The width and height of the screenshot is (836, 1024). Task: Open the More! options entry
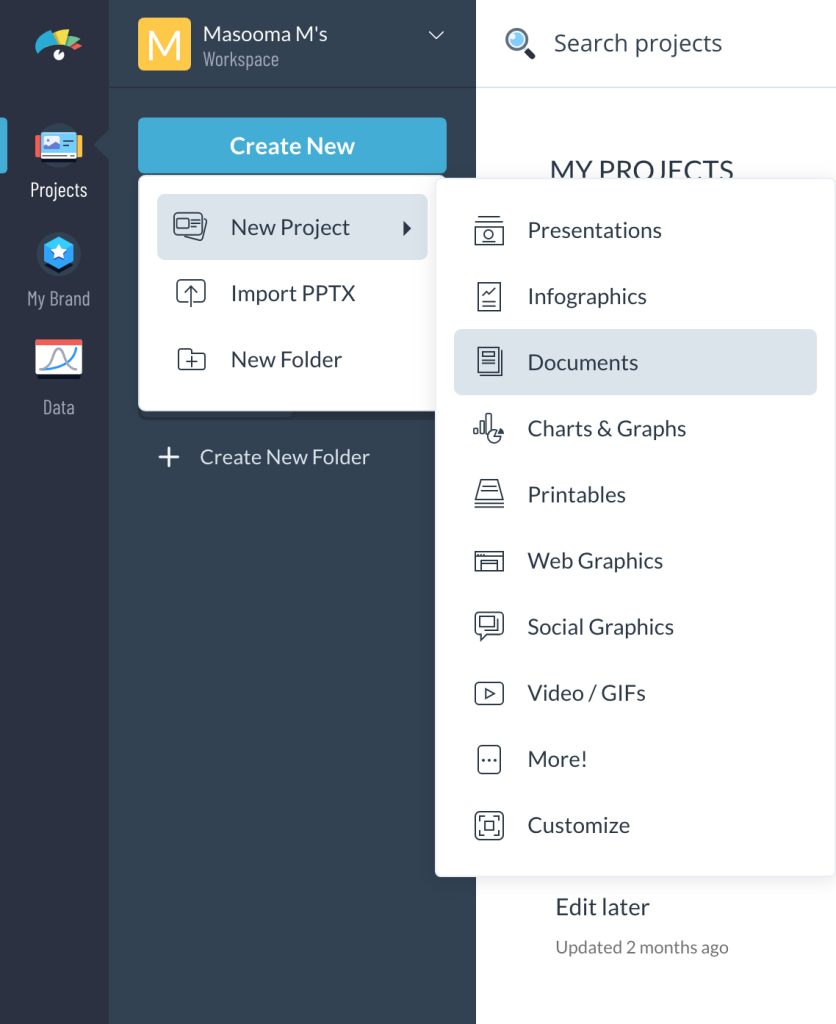coord(557,759)
